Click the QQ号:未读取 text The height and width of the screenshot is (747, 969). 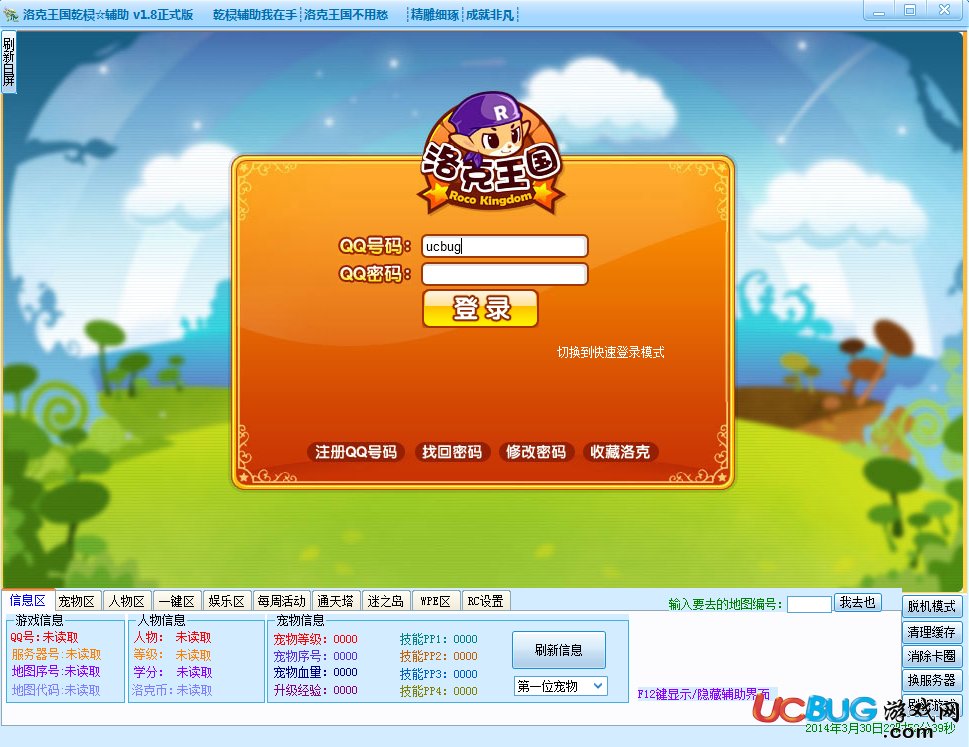pos(44,637)
